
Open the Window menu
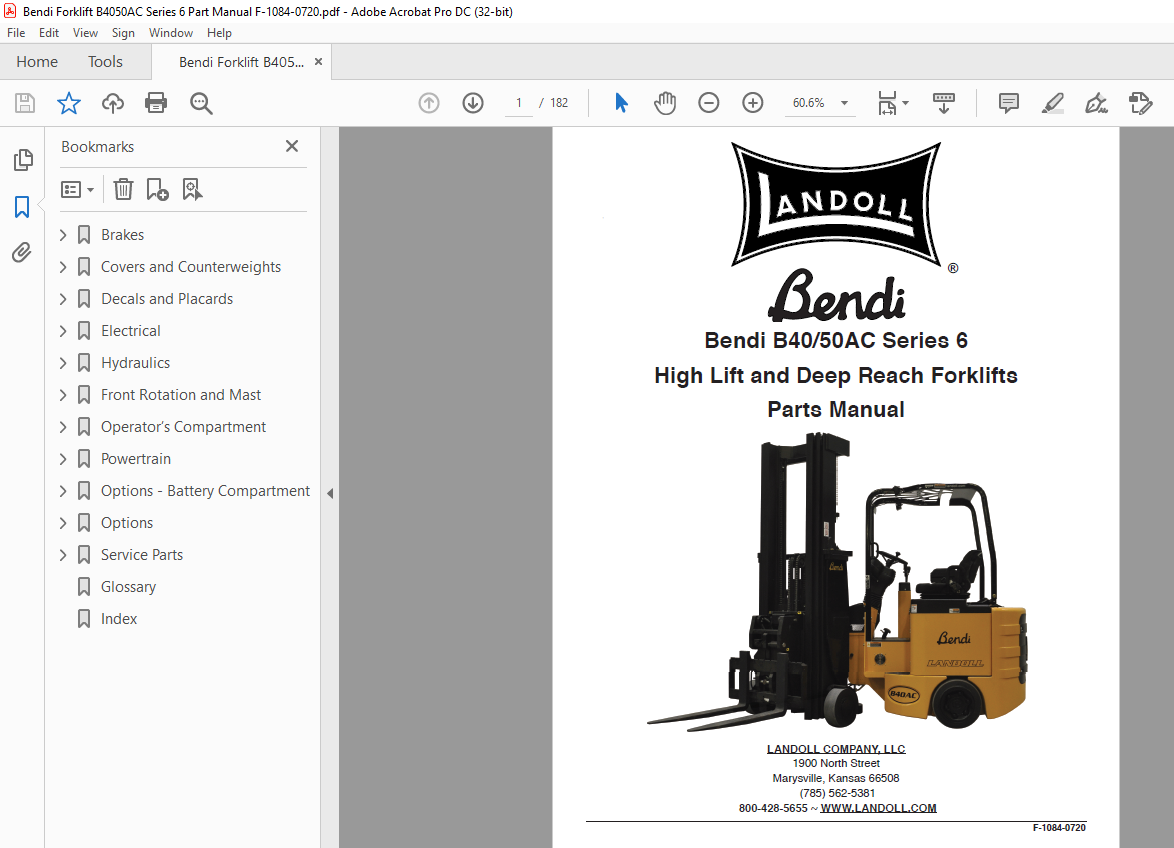coord(171,33)
